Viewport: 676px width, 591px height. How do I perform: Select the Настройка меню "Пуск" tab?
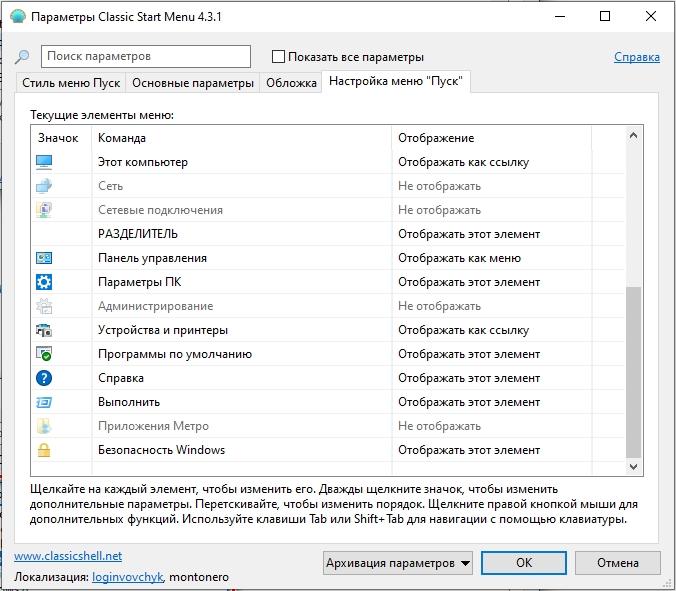click(396, 81)
